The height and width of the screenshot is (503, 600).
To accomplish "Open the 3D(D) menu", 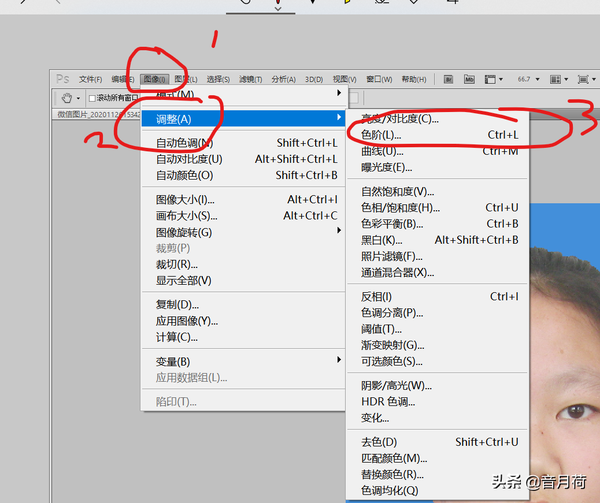I will (314, 79).
